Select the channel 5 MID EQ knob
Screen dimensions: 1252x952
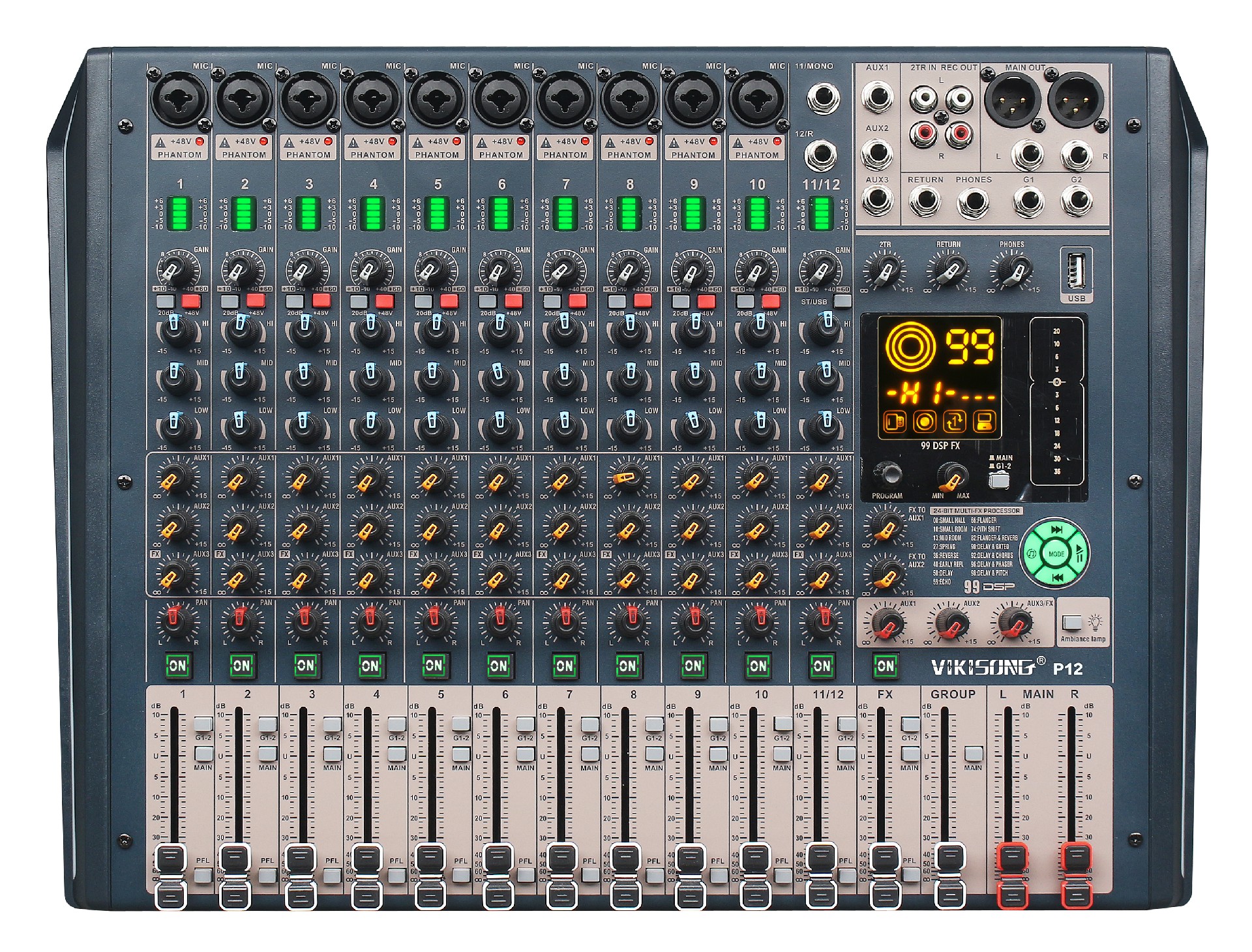[x=433, y=378]
